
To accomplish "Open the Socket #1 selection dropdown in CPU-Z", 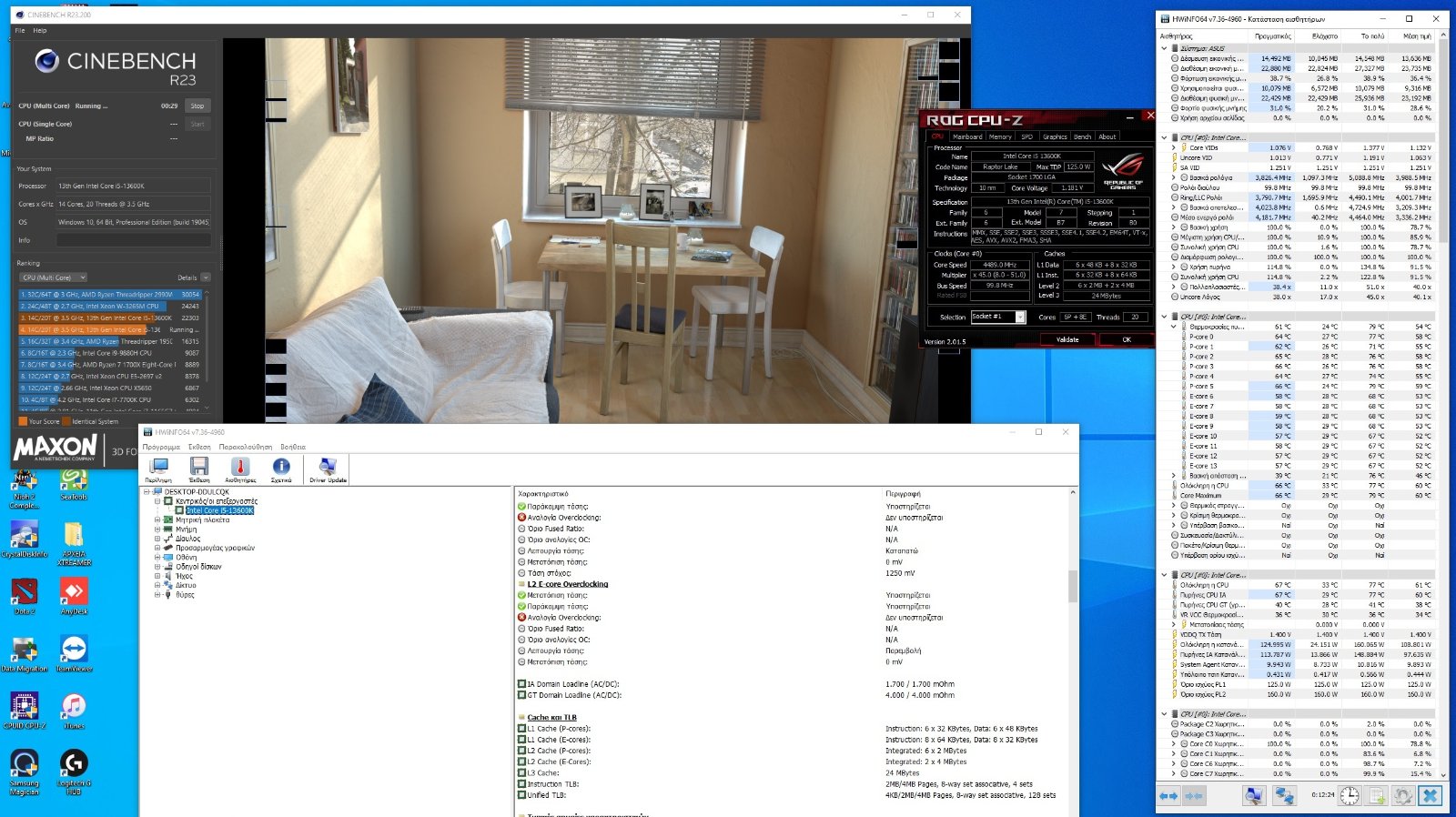I will [998, 317].
